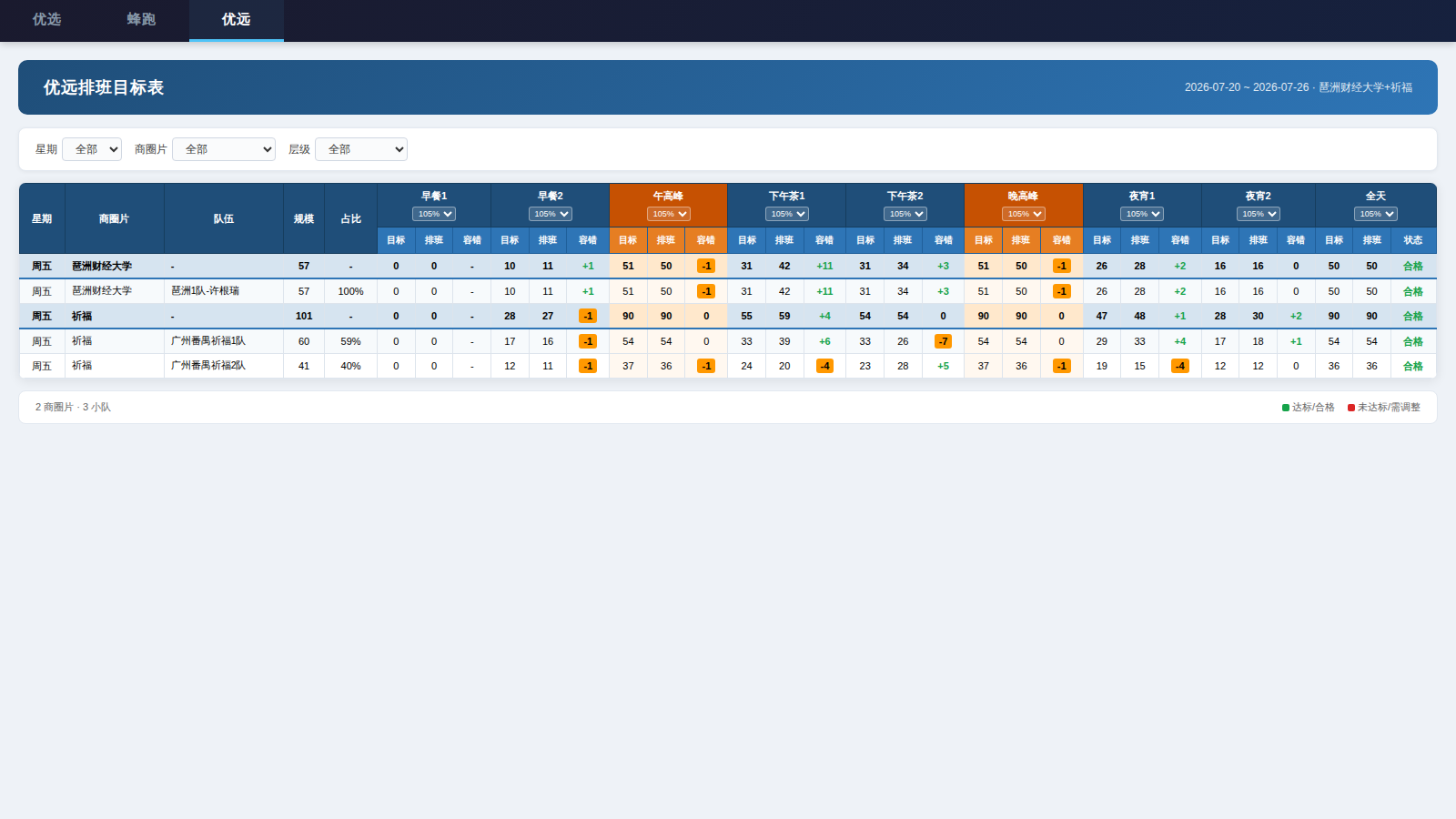Click the 59% share cell

pyautogui.click(x=351, y=341)
